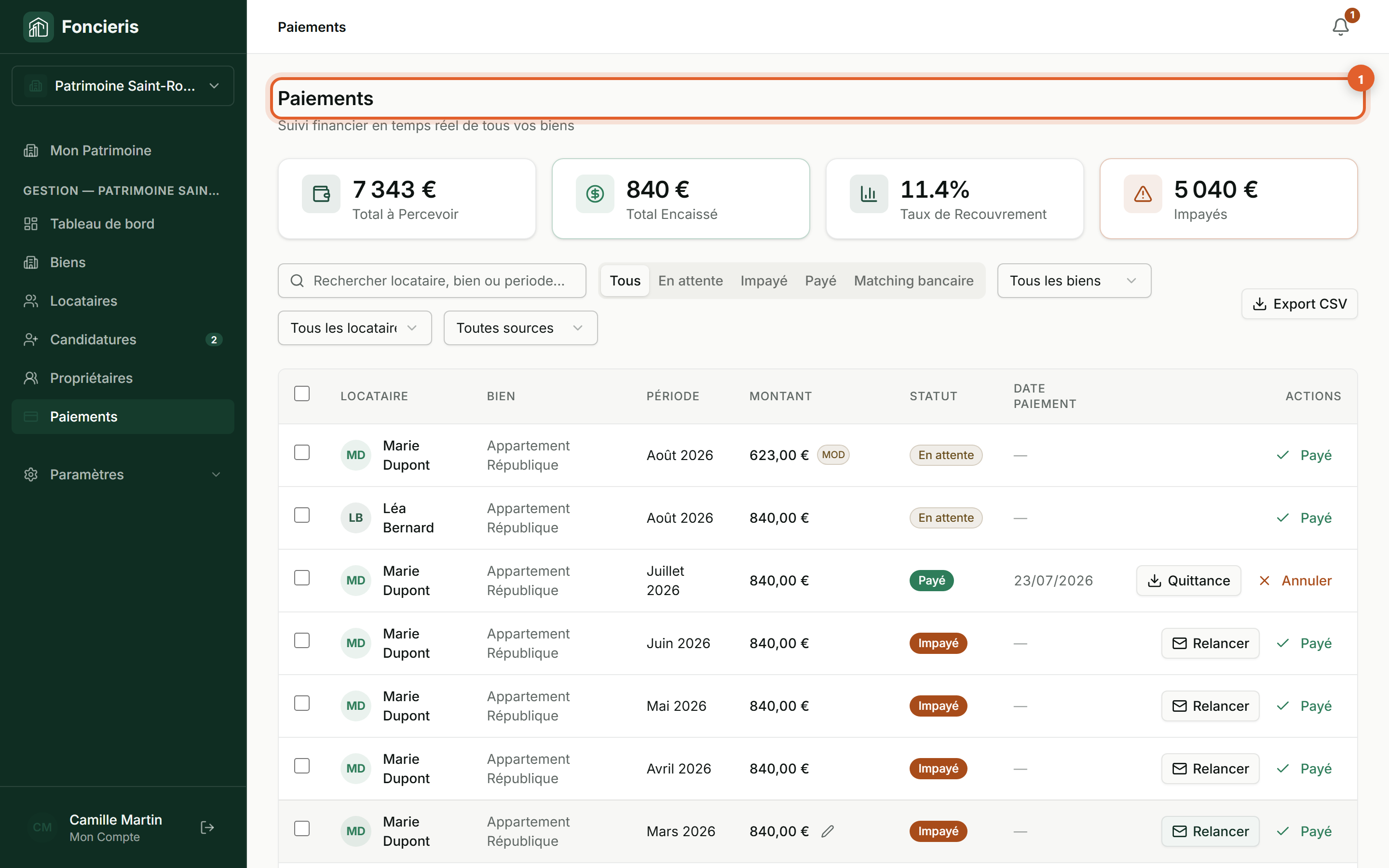This screenshot has height=868, width=1389.
Task: Click the wallet icon on Total à Percevoir card
Action: 321,194
